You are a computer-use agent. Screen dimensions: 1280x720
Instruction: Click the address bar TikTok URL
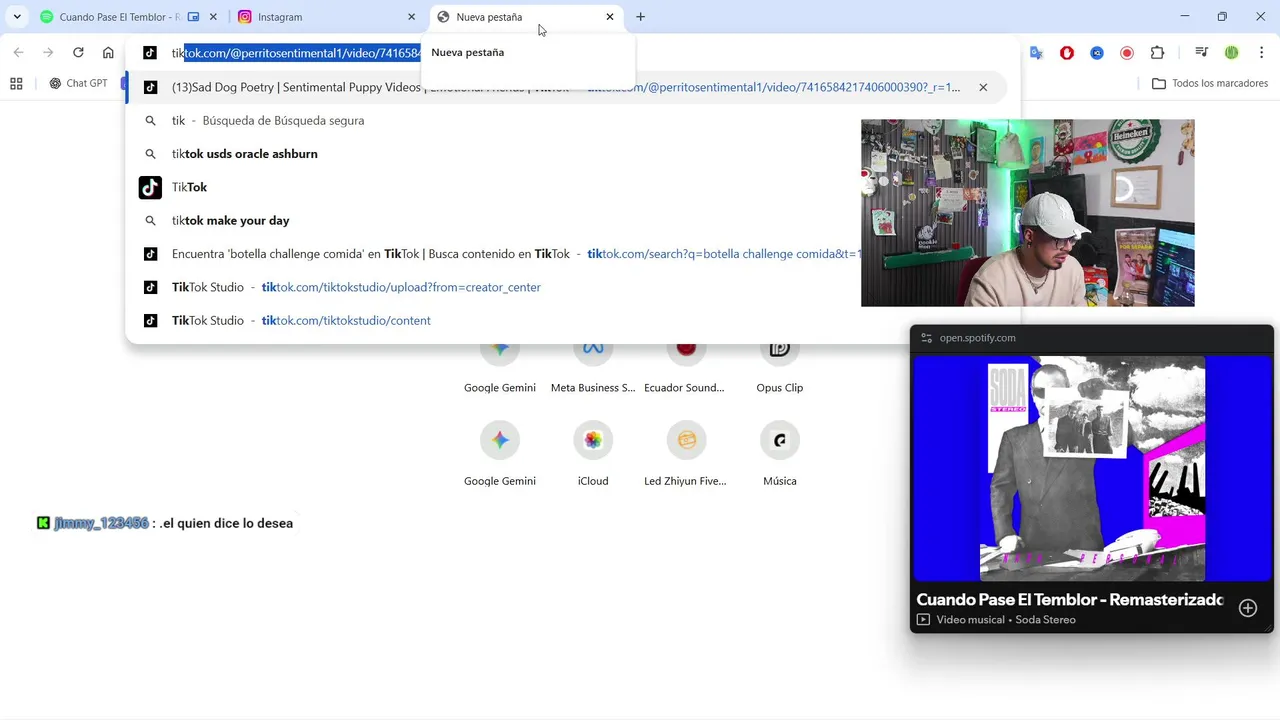click(296, 53)
